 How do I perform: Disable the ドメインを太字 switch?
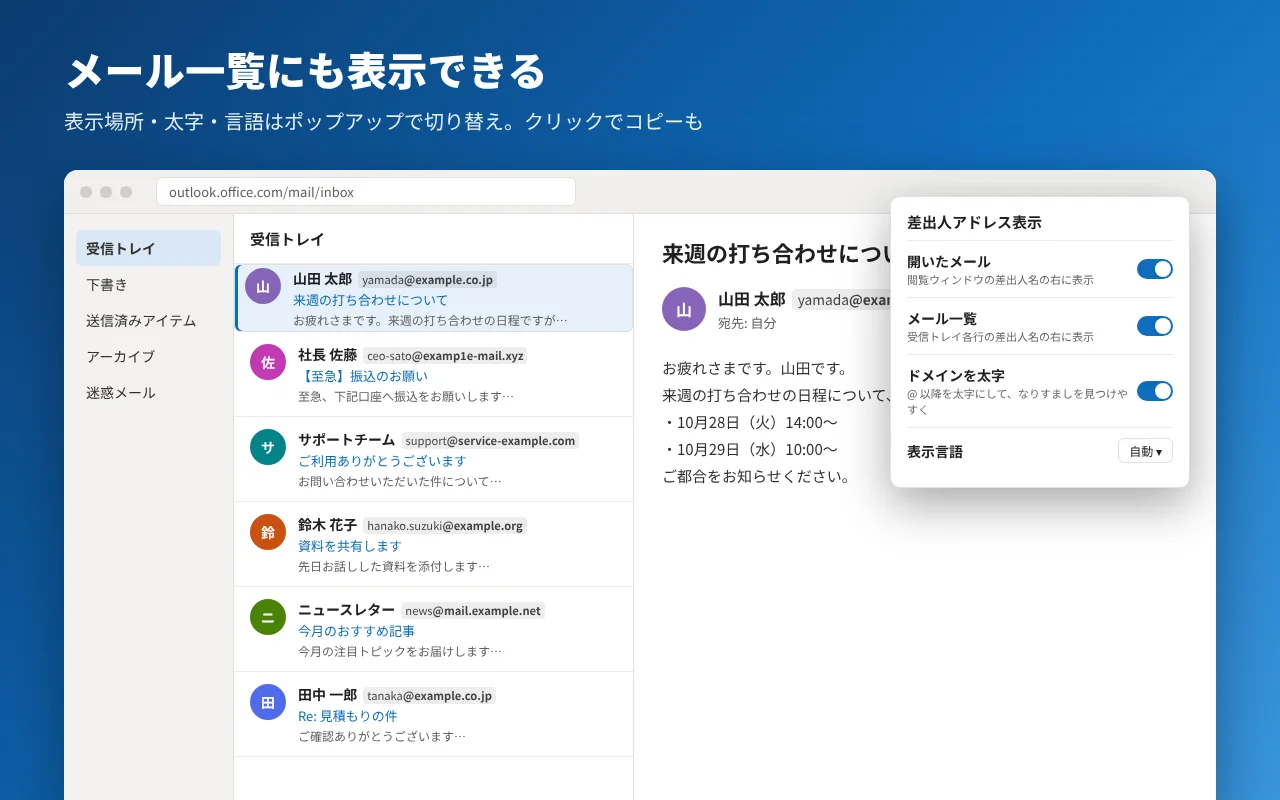pyautogui.click(x=1155, y=391)
